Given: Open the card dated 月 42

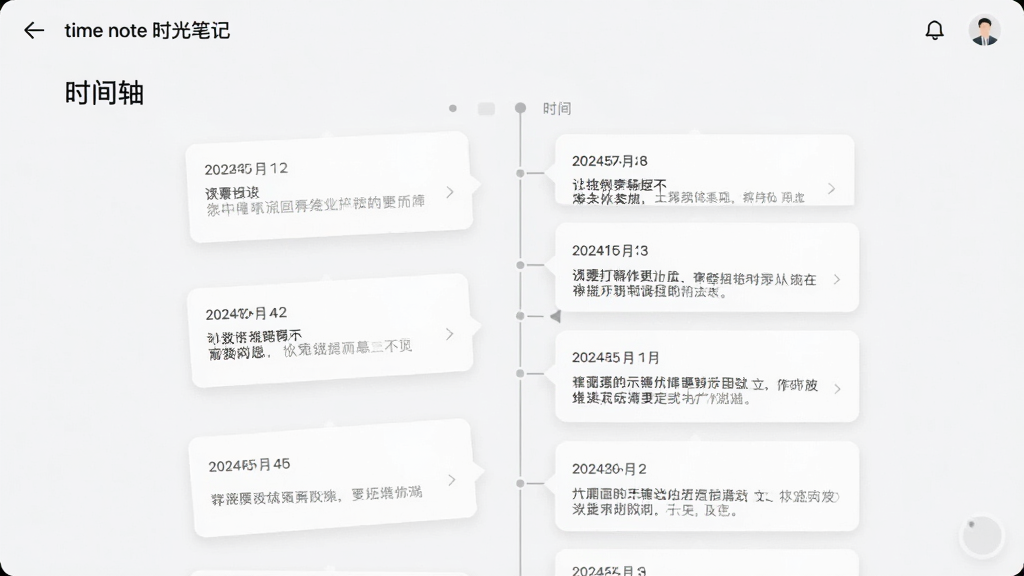Looking at the screenshot, I should click(330, 330).
